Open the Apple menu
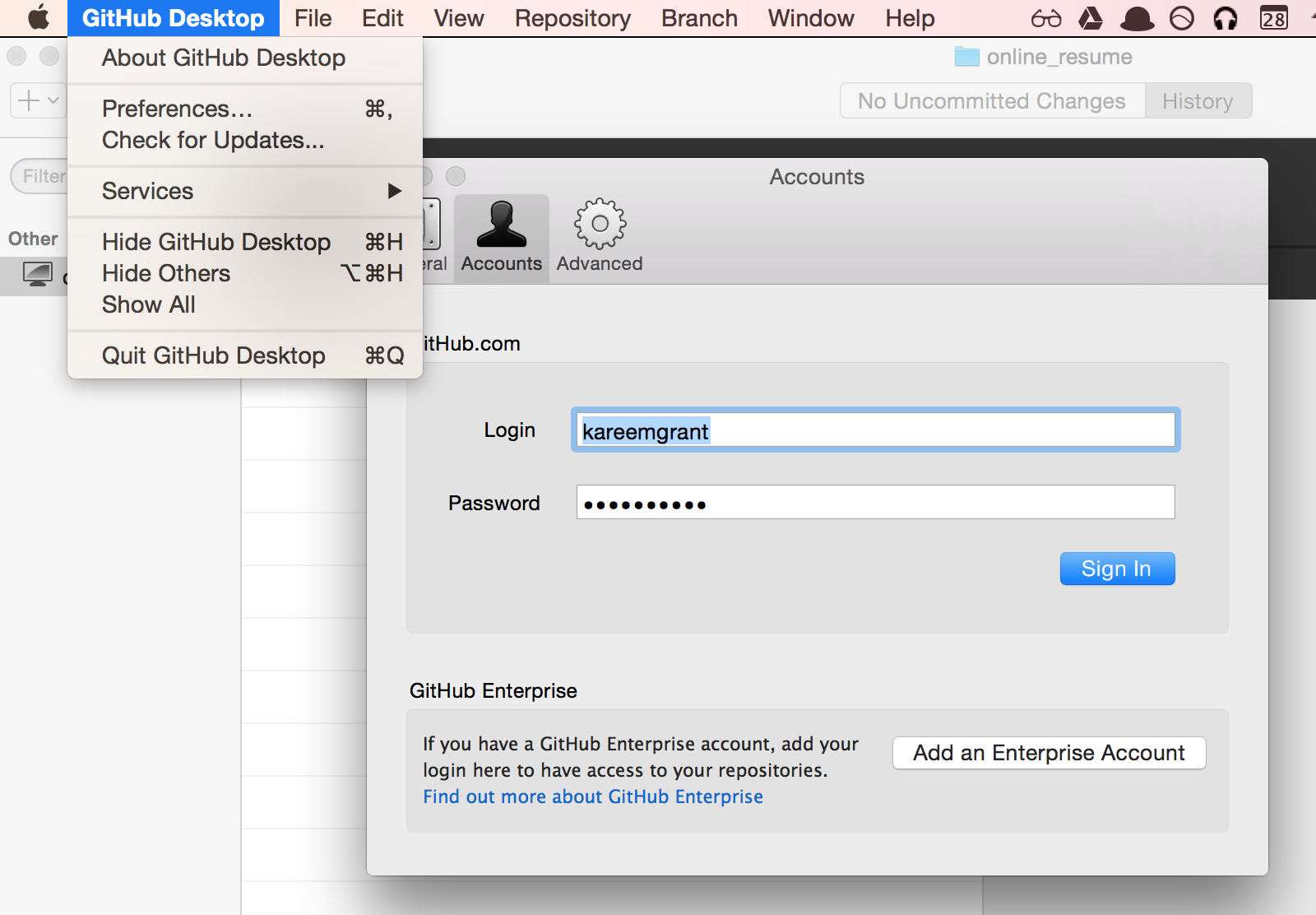Screen dimensions: 1316x915 click(x=38, y=17)
